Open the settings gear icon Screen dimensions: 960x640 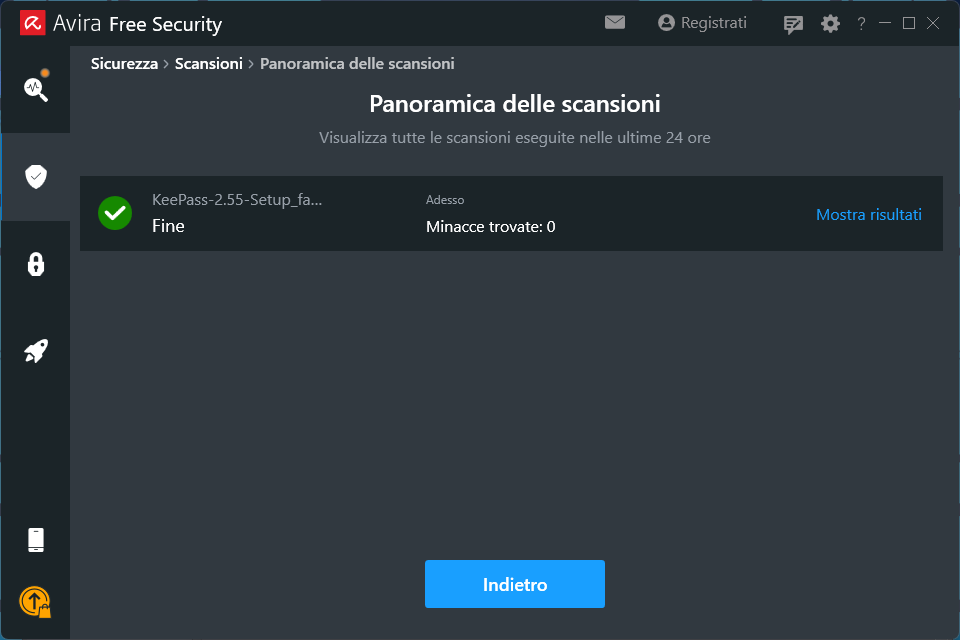(x=830, y=23)
